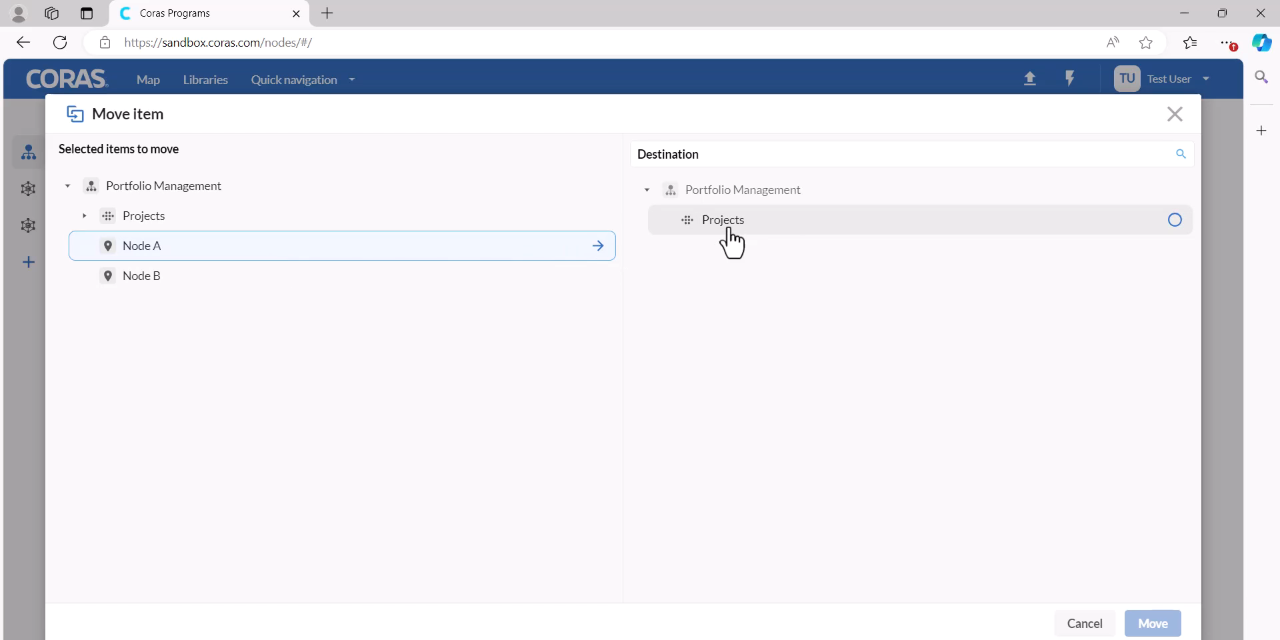Viewport: 1280px width, 640px height.
Task: Select the Coras Programs browser tab
Action: point(209,14)
